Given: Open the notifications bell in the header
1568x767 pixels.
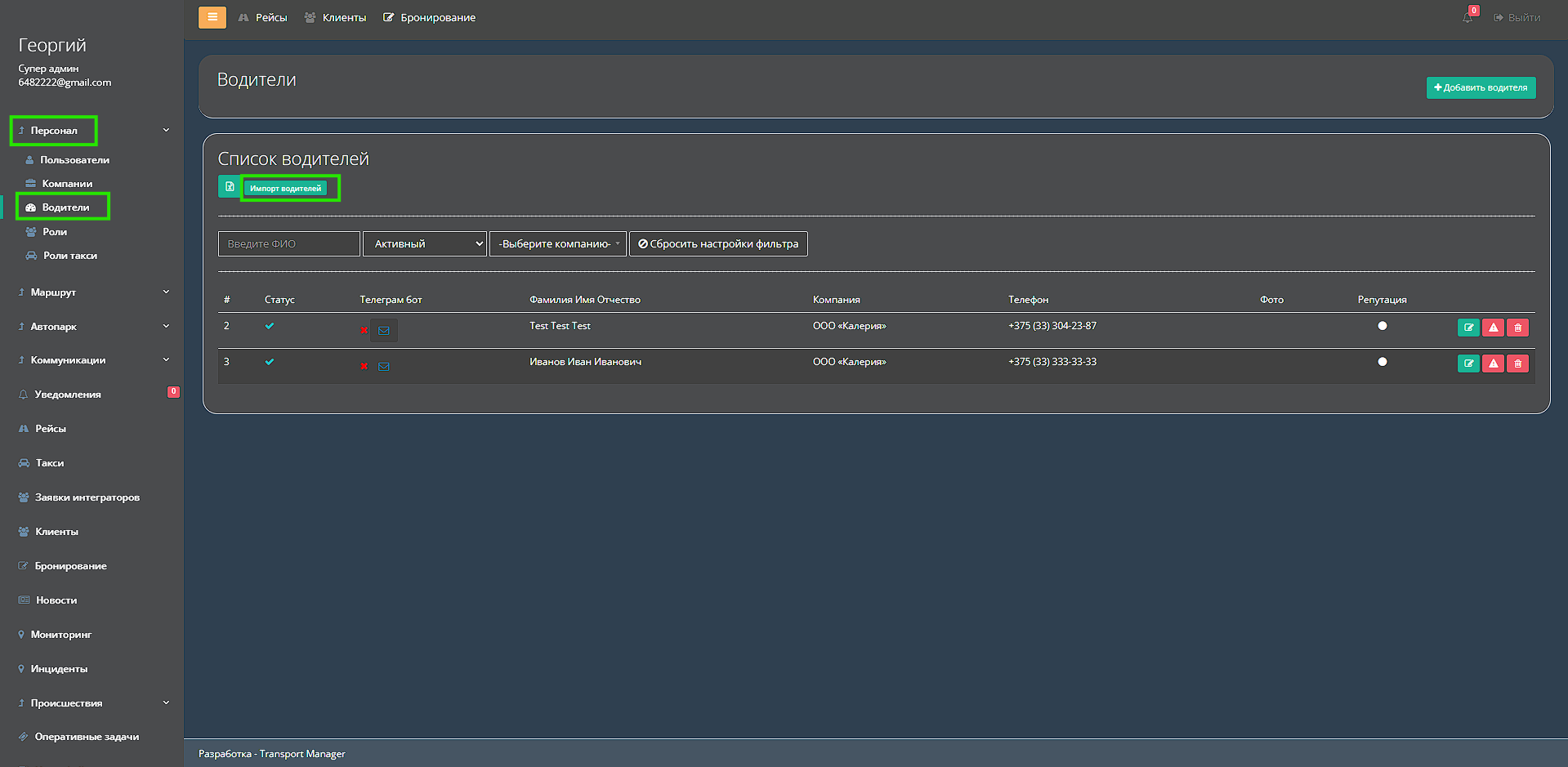Looking at the screenshot, I should click(x=1467, y=17).
